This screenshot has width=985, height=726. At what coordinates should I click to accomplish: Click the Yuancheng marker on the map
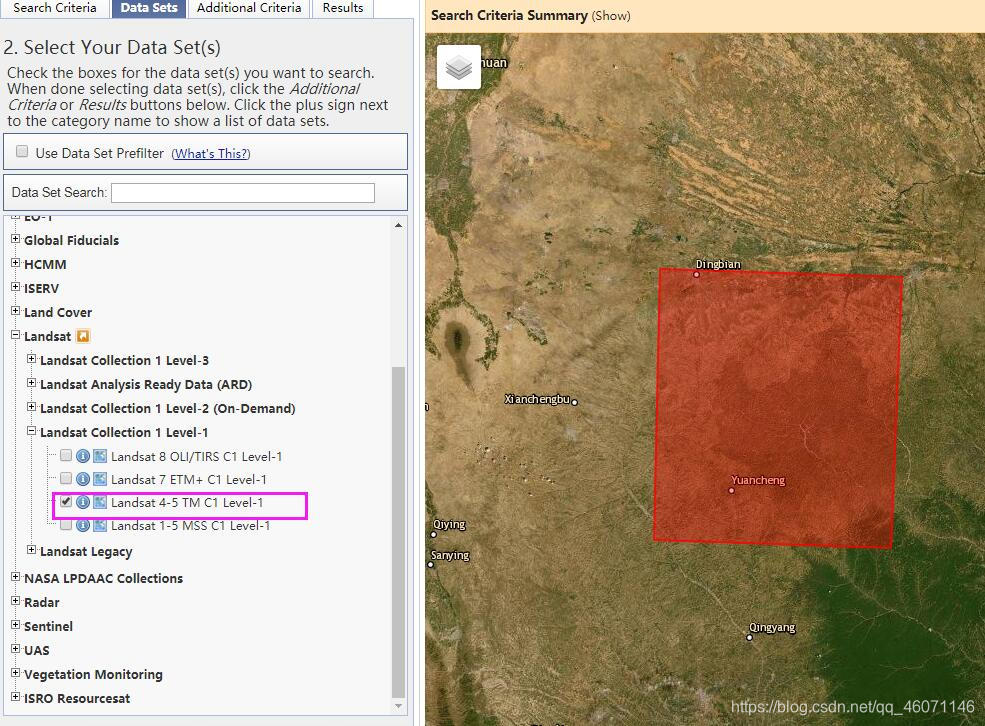[731, 490]
